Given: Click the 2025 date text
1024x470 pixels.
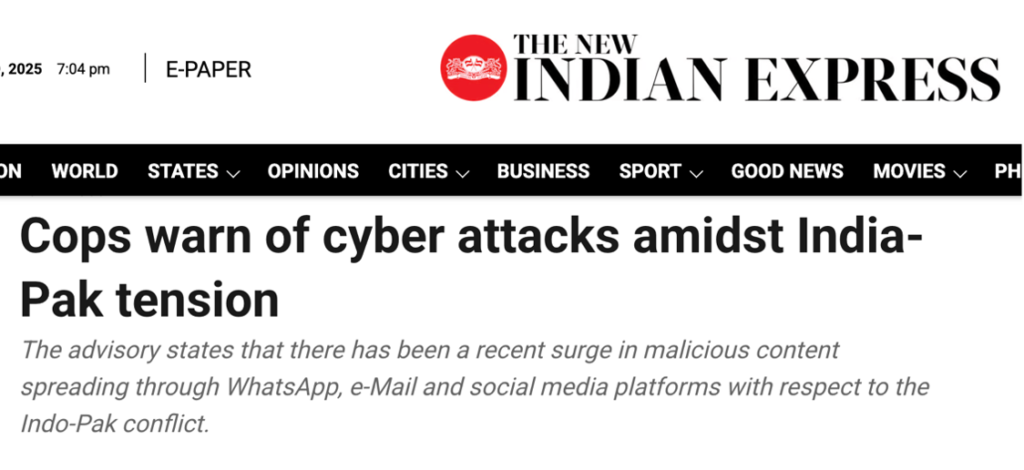Looking at the screenshot, I should (25, 69).
